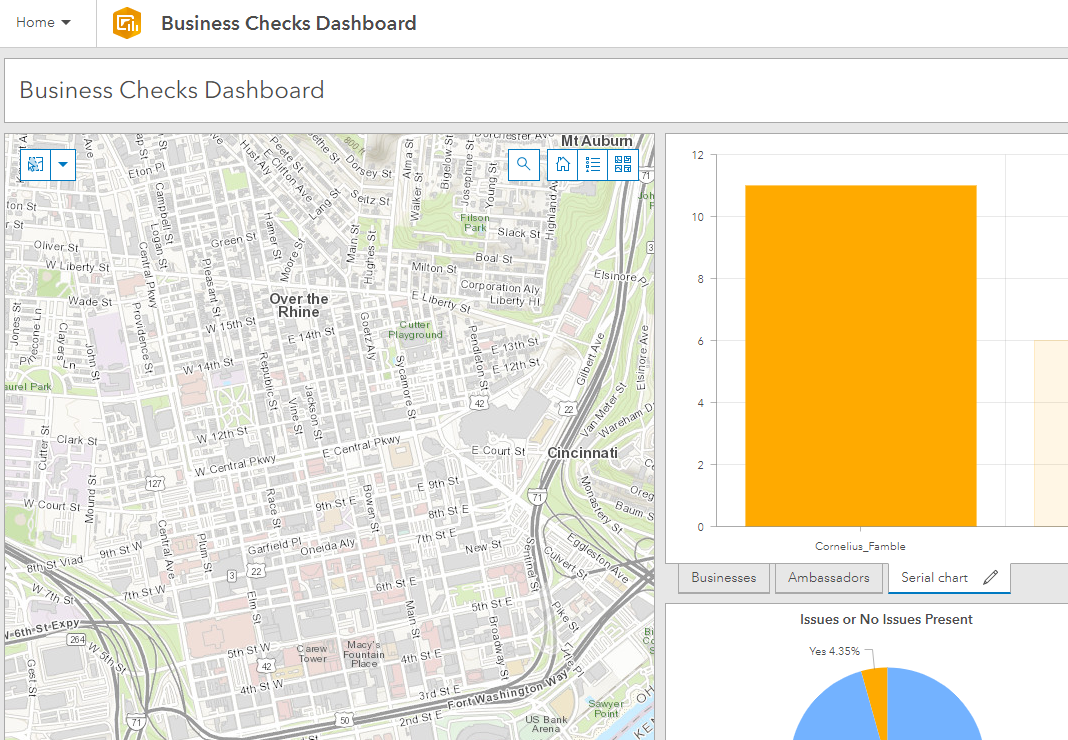Click the W Liberty St street label
Screen dimensions: 1068x740
coord(77,266)
